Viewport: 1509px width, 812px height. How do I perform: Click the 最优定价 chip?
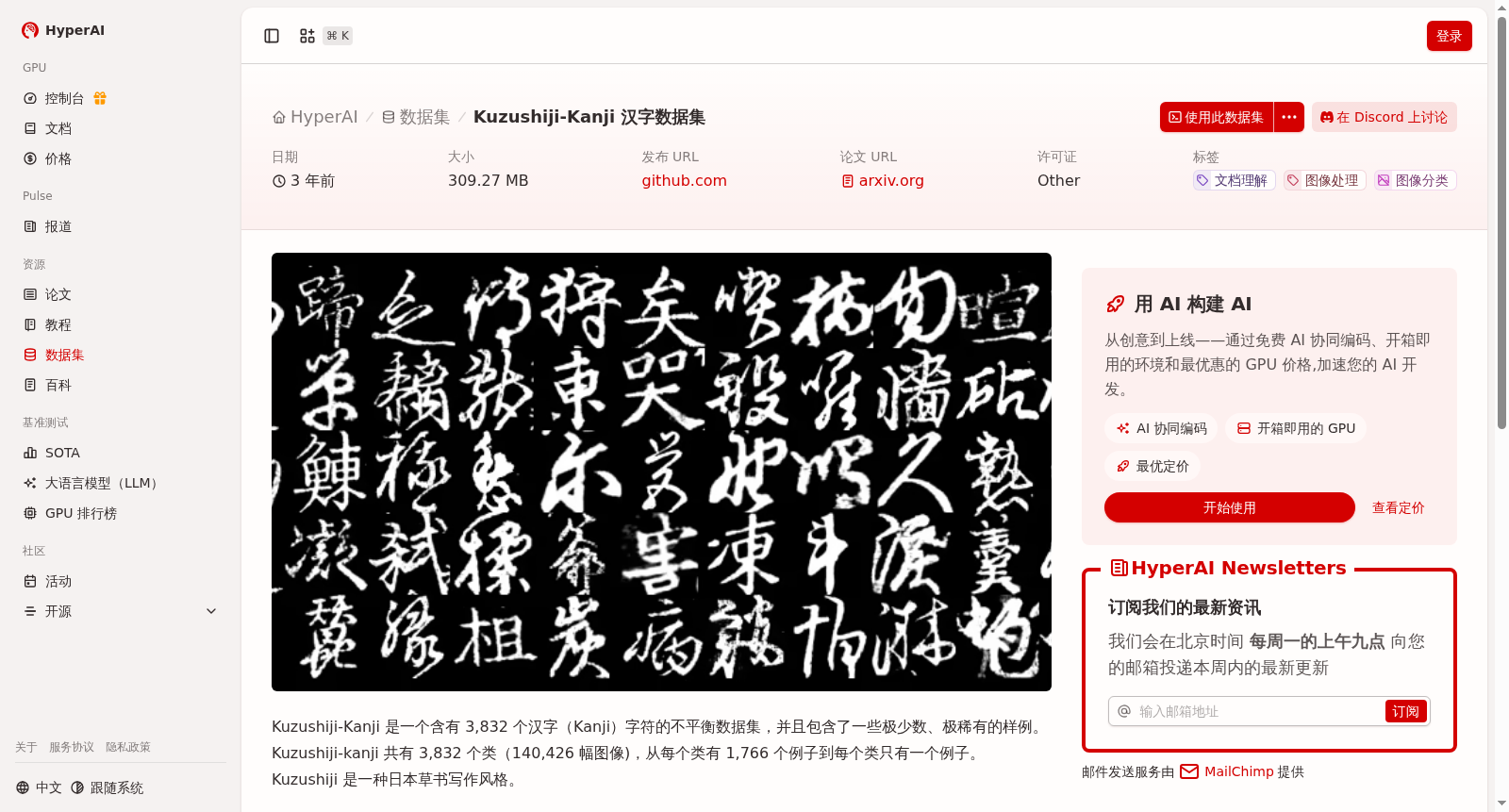[1152, 466]
